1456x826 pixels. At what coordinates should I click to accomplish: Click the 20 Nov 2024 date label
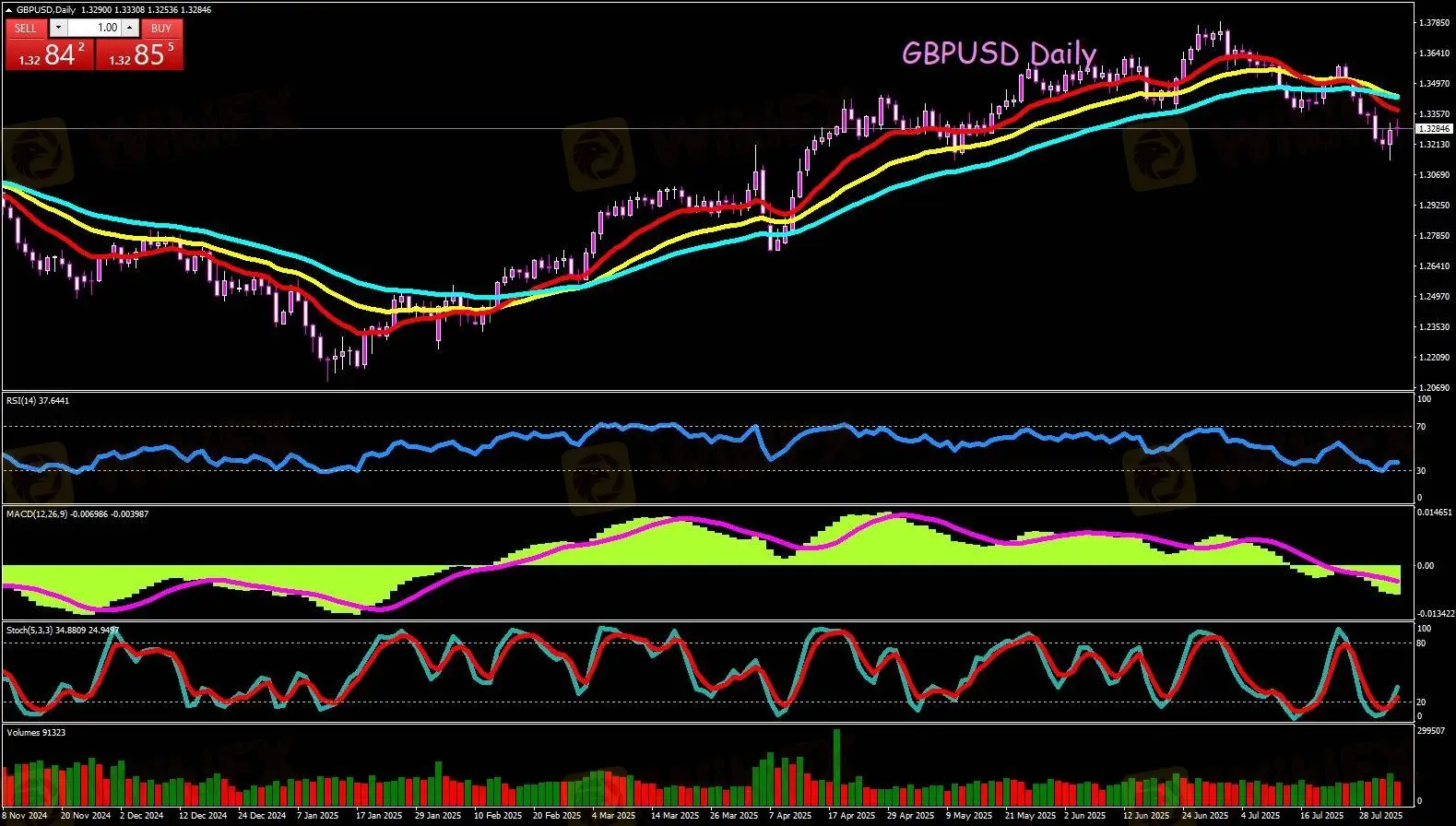(86, 816)
